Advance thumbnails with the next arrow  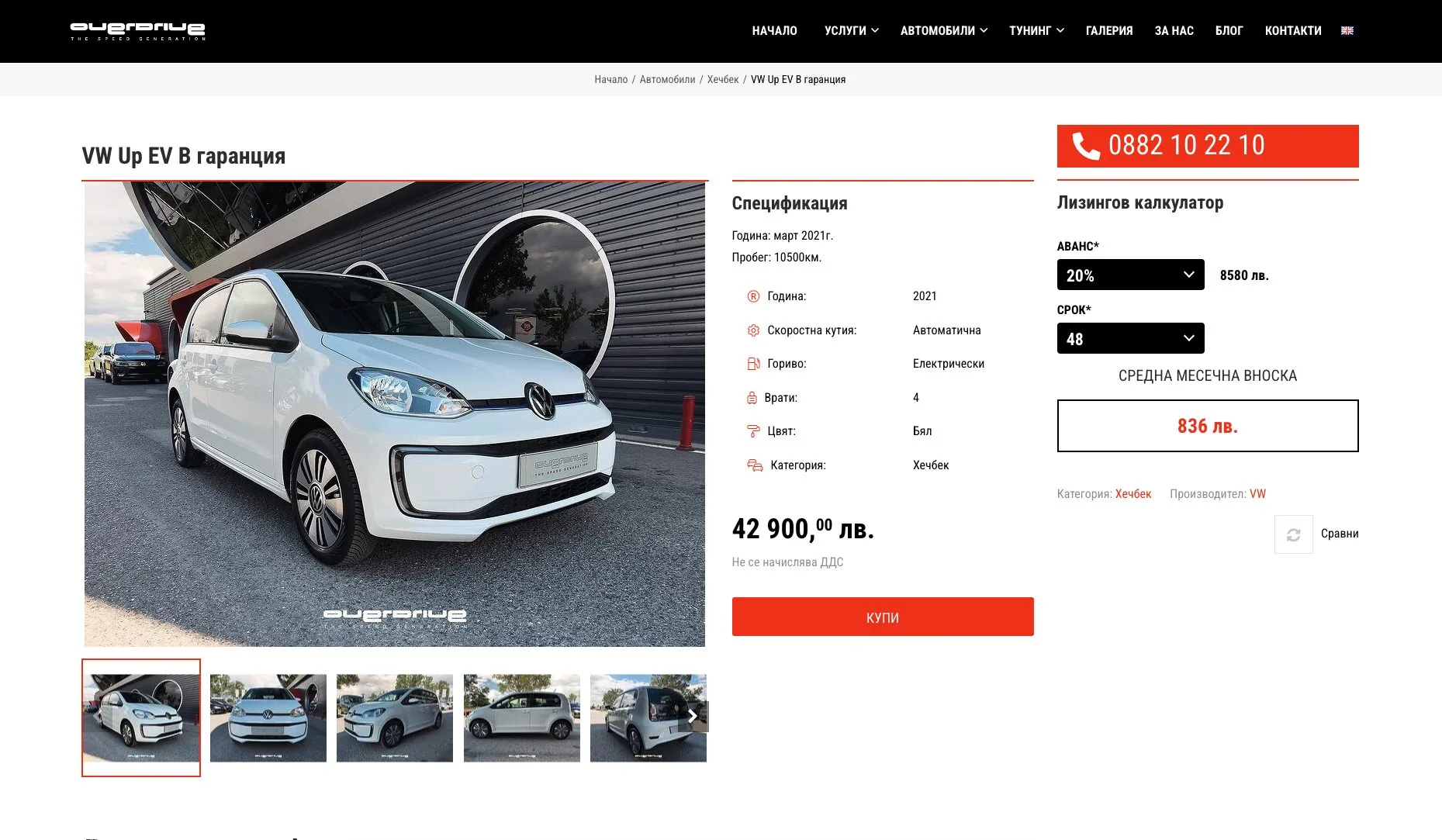coord(693,717)
